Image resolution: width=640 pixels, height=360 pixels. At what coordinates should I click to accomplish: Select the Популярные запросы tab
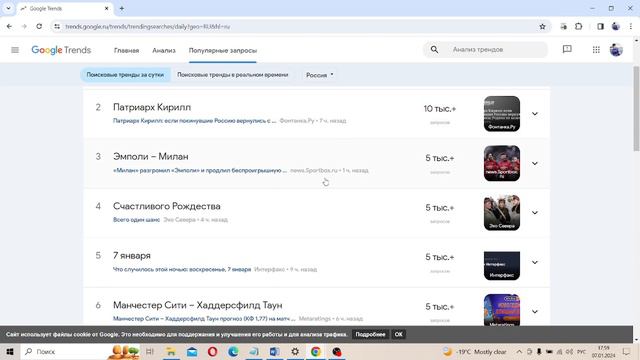[x=223, y=50]
